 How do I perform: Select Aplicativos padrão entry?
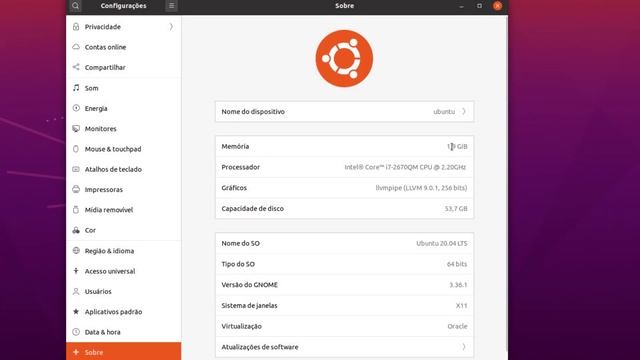click(x=124, y=311)
